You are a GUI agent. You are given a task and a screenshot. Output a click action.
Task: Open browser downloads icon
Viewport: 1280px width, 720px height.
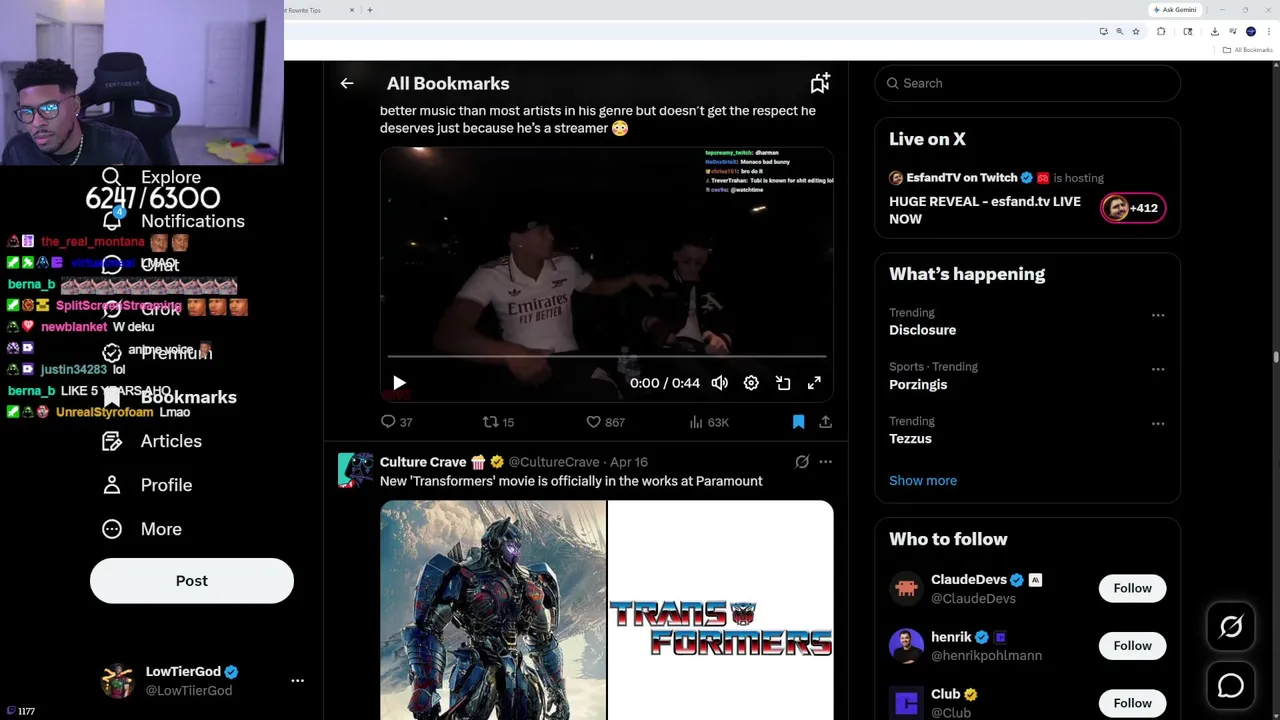pyautogui.click(x=1215, y=31)
